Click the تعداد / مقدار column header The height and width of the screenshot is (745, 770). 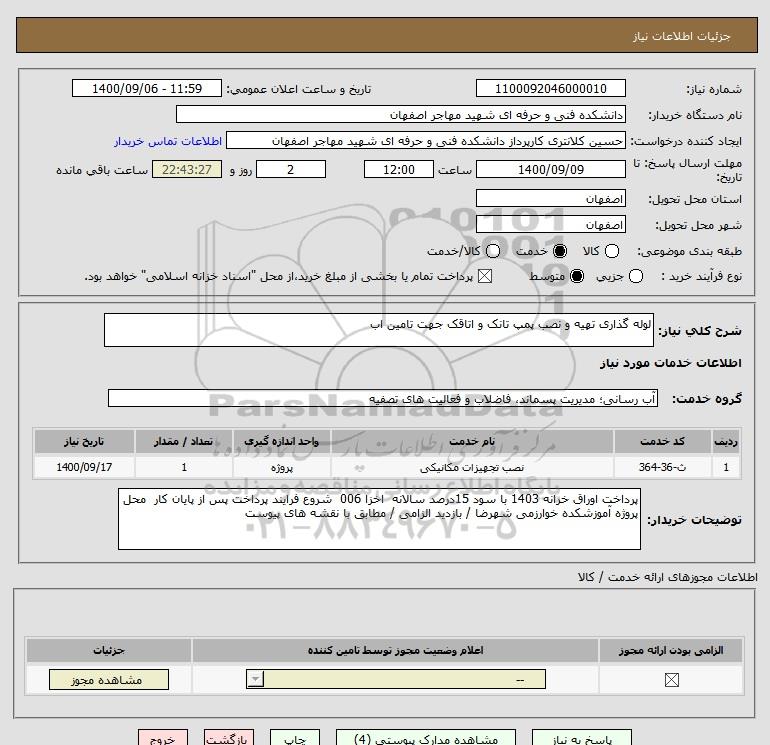[x=184, y=441]
